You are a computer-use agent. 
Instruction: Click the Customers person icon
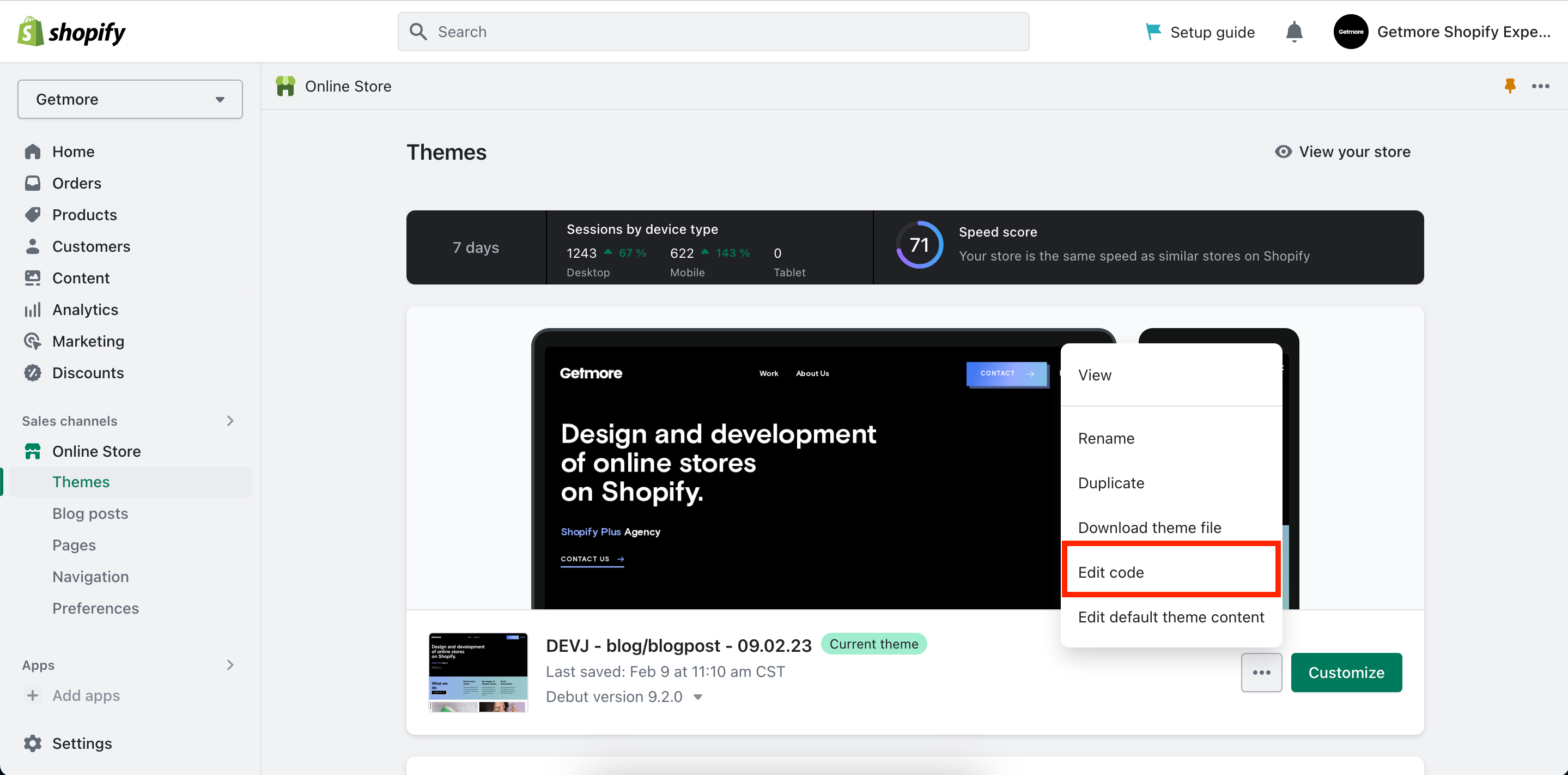pyautogui.click(x=33, y=246)
